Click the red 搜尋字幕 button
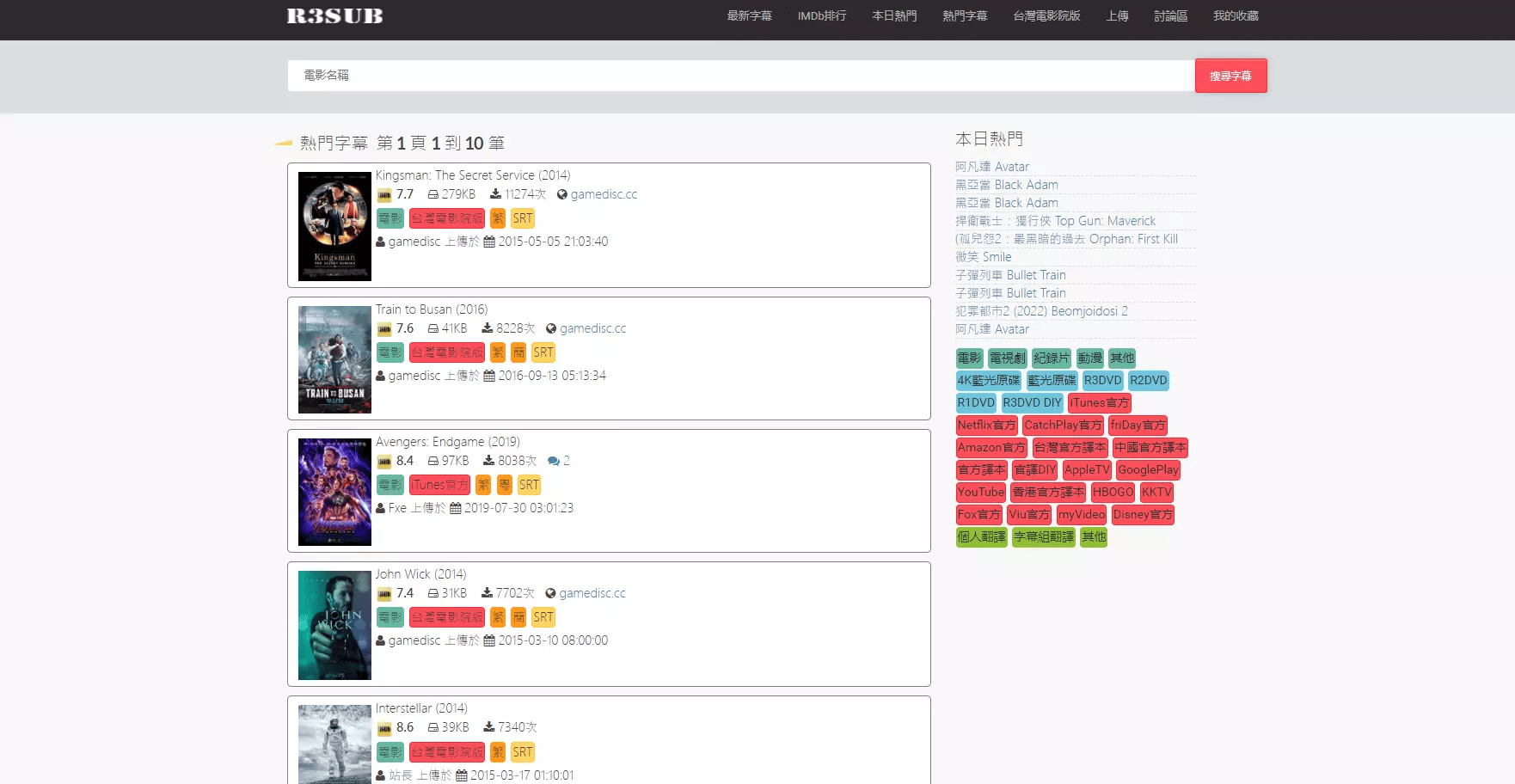Screen dimensions: 1515x784 (1230, 76)
